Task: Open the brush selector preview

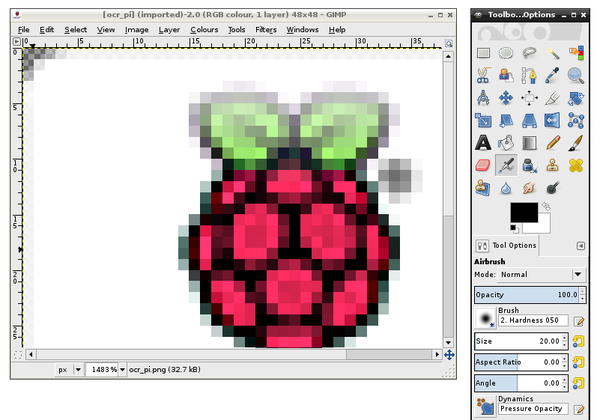Action: point(485,318)
